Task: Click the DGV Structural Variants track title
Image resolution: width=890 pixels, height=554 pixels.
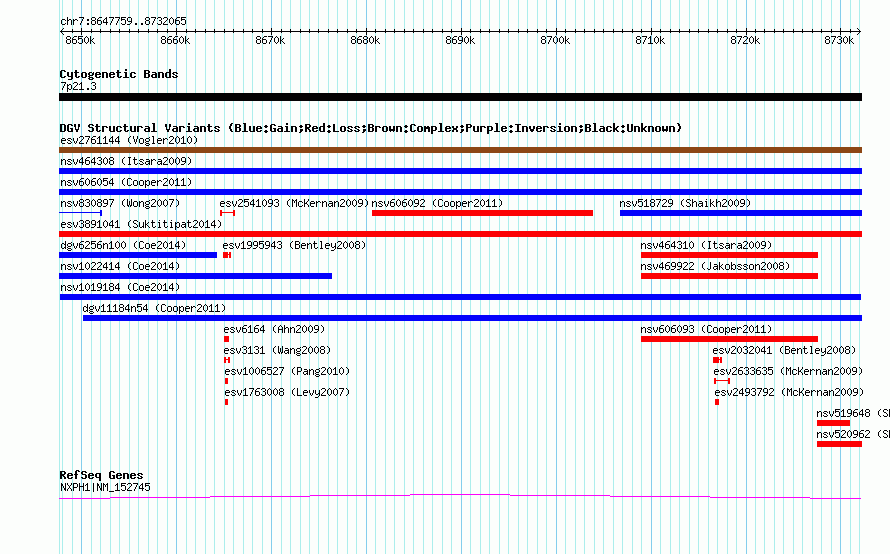Action: 371,128
